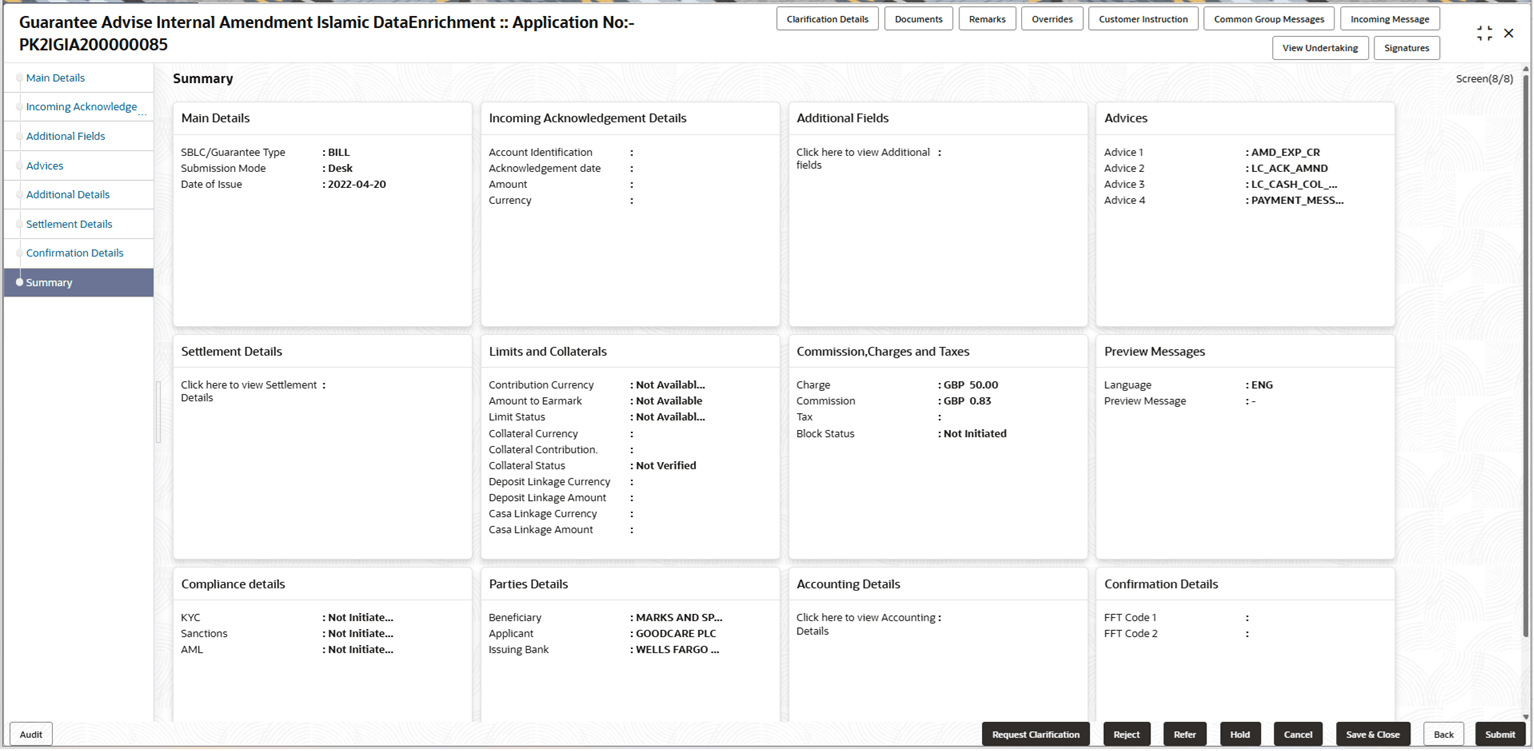Click the truncated LC_CASH_COL advice value
The height and width of the screenshot is (751, 1534).
(x=1294, y=185)
